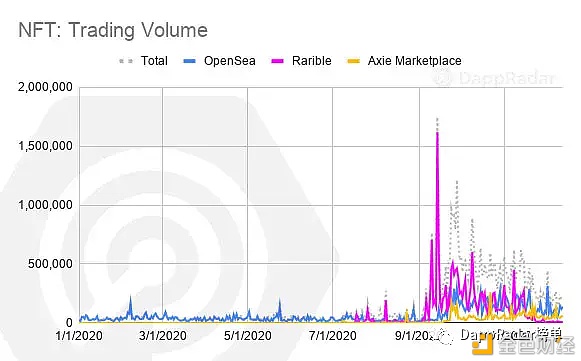Click the 7/1/2020 x-axis date label
The height and width of the screenshot is (361, 581).
(x=333, y=336)
